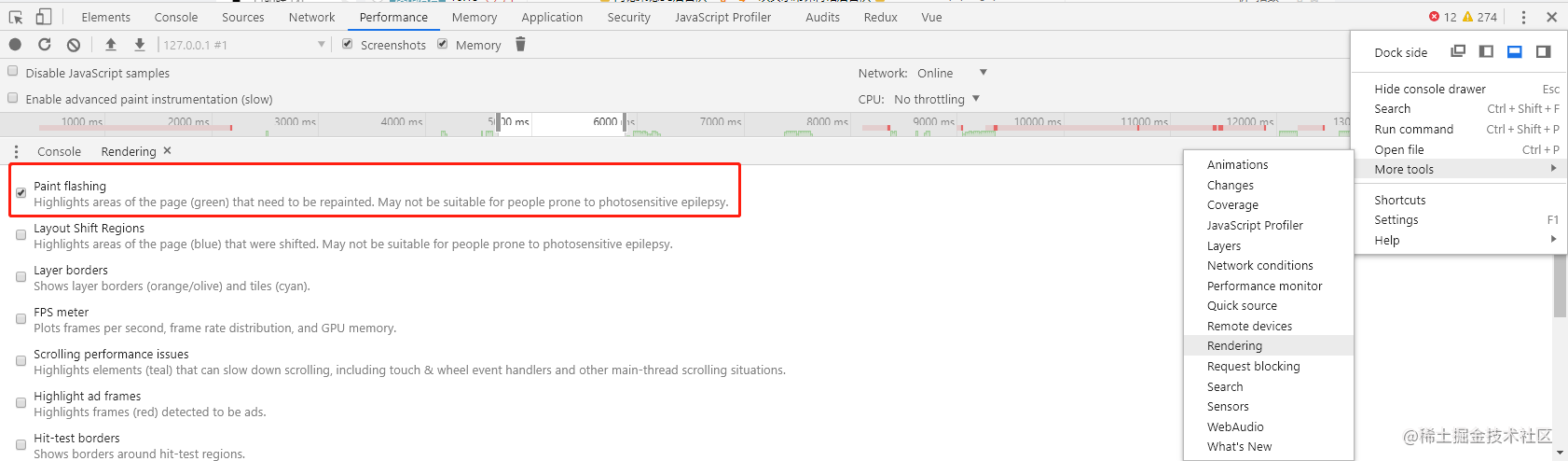Start recording with the record circle icon
This screenshot has height=461, width=1568.
(15, 44)
